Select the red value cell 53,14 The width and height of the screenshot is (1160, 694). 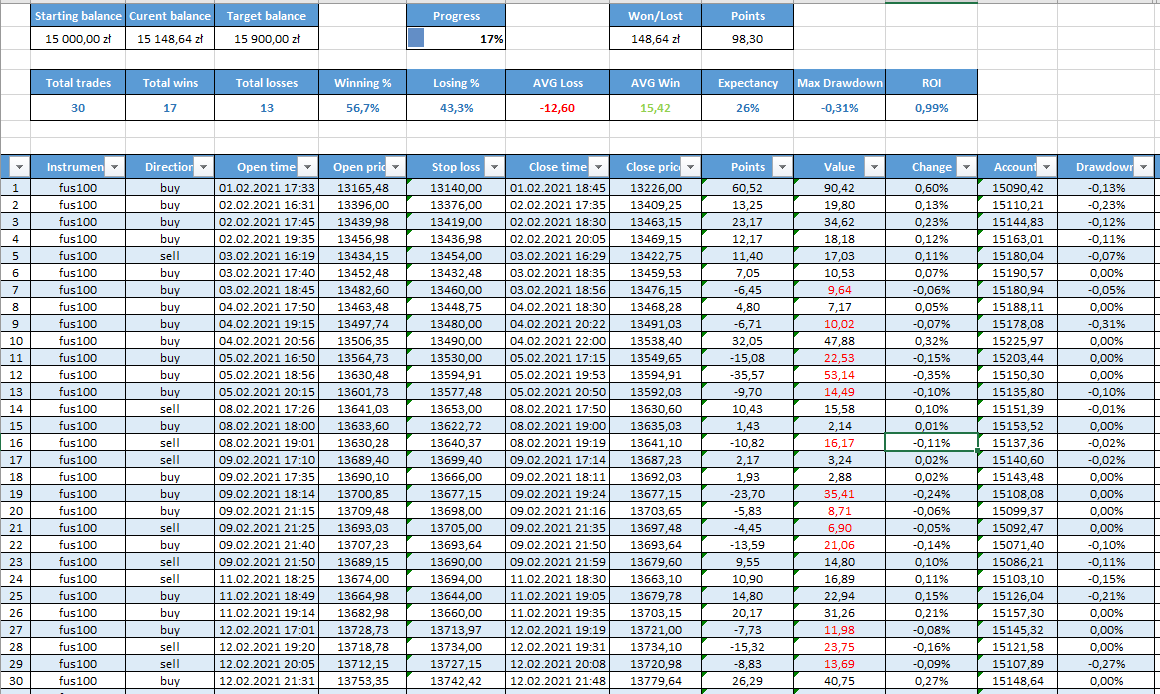(840, 375)
